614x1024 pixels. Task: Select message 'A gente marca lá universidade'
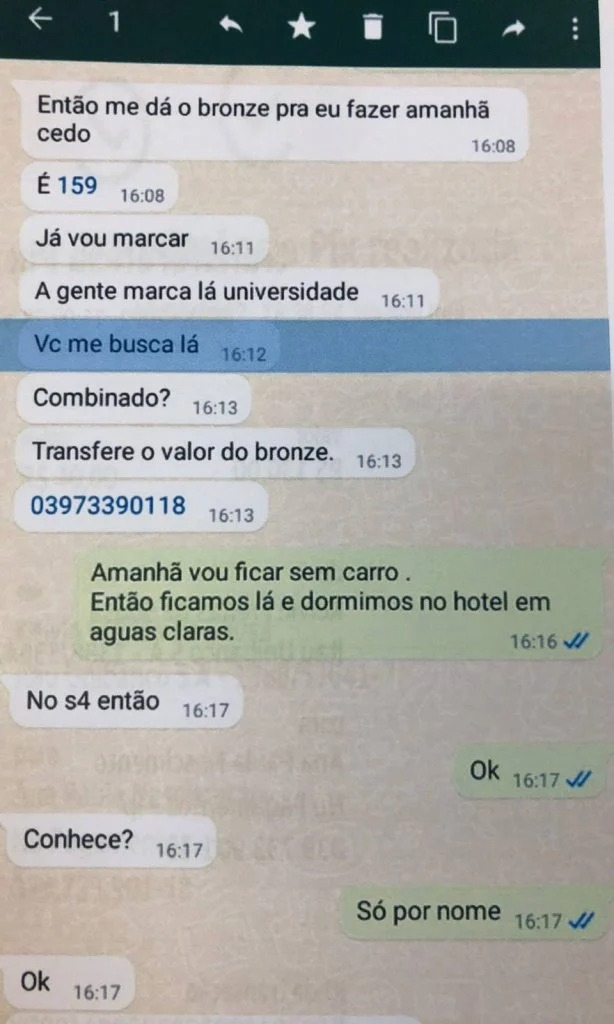[x=229, y=293]
